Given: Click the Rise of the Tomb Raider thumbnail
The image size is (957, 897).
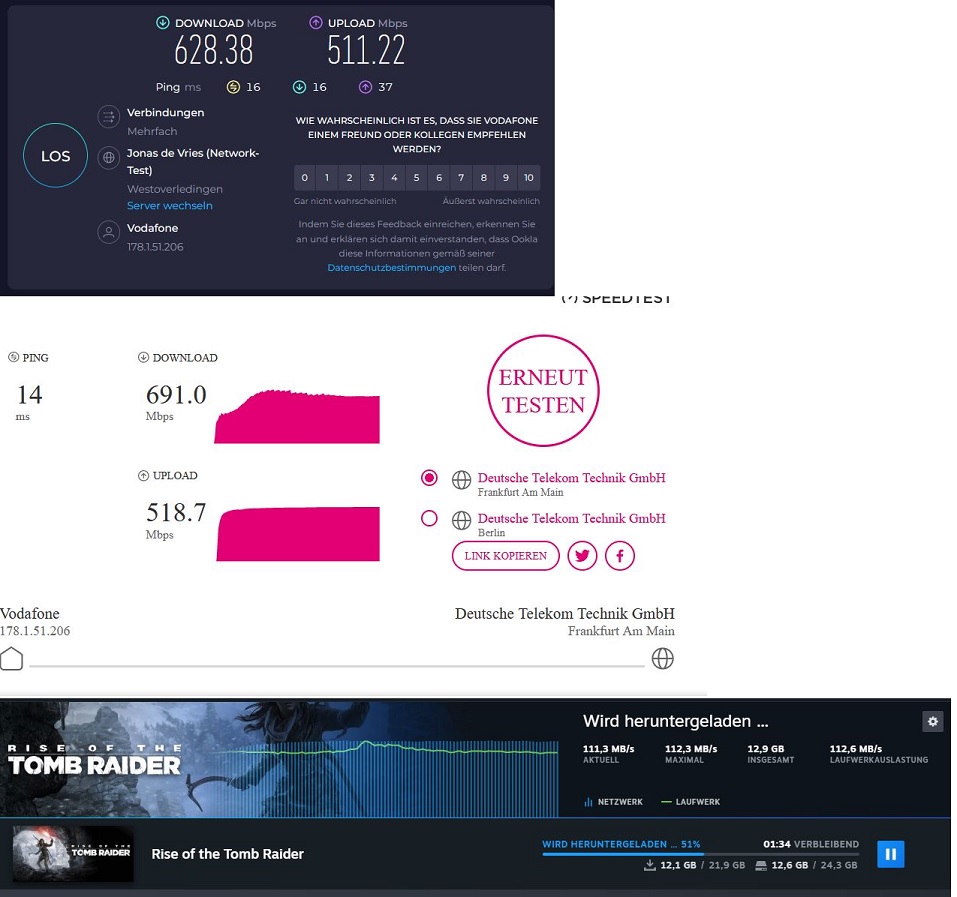Looking at the screenshot, I should tap(73, 854).
